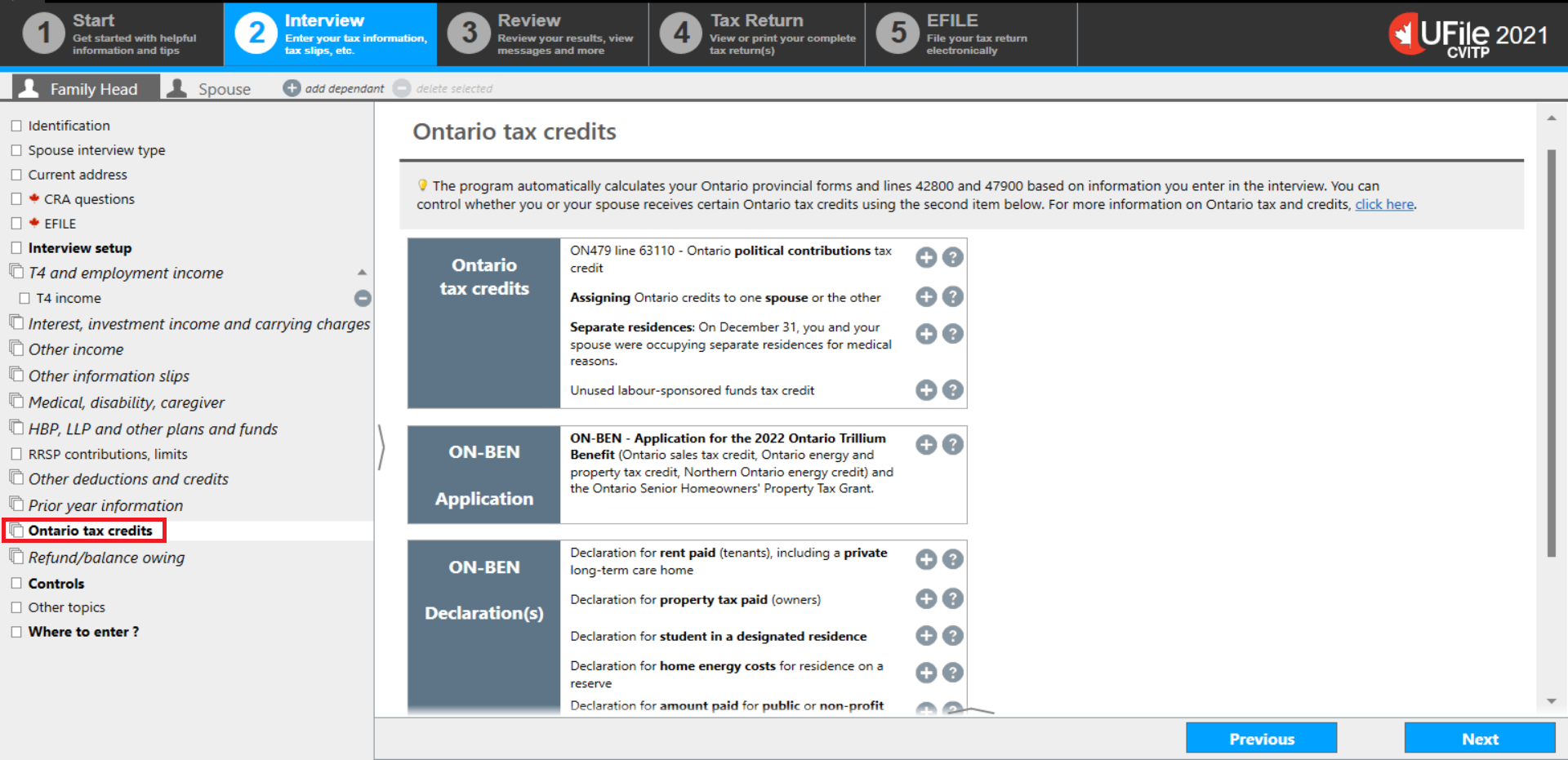Open the Other income section
This screenshot has height=760, width=1568.
click(76, 349)
